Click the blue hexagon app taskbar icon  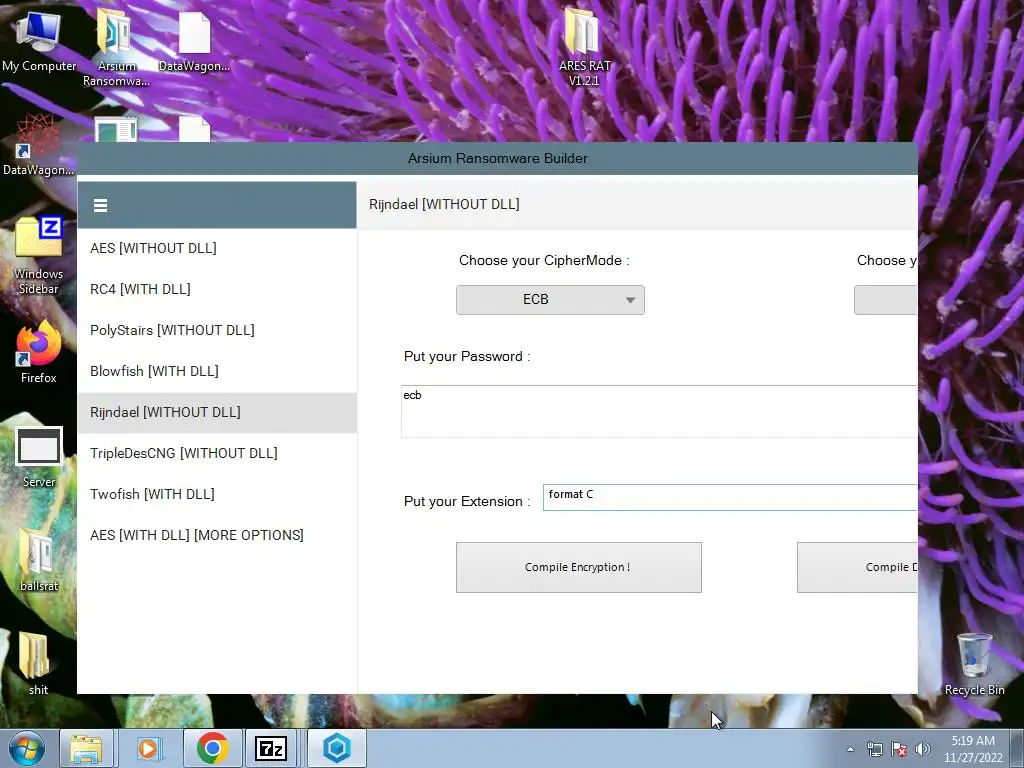tap(336, 748)
